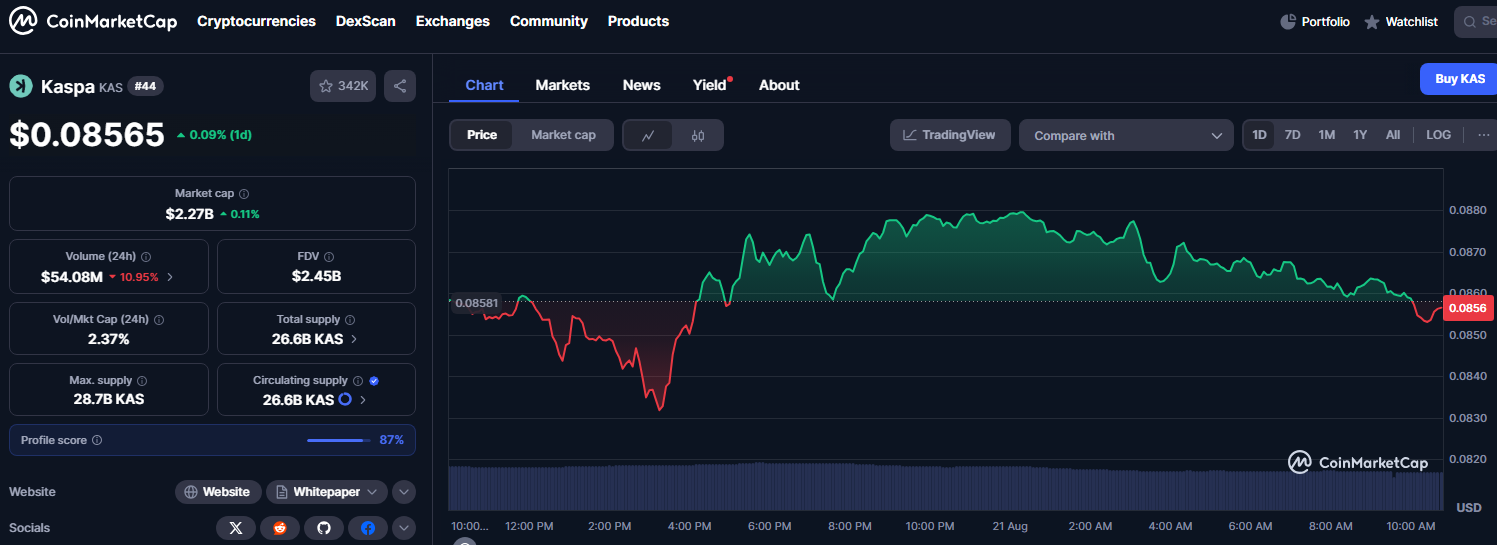The width and height of the screenshot is (1497, 545).
Task: Show FDV info icon
Action: 329,257
